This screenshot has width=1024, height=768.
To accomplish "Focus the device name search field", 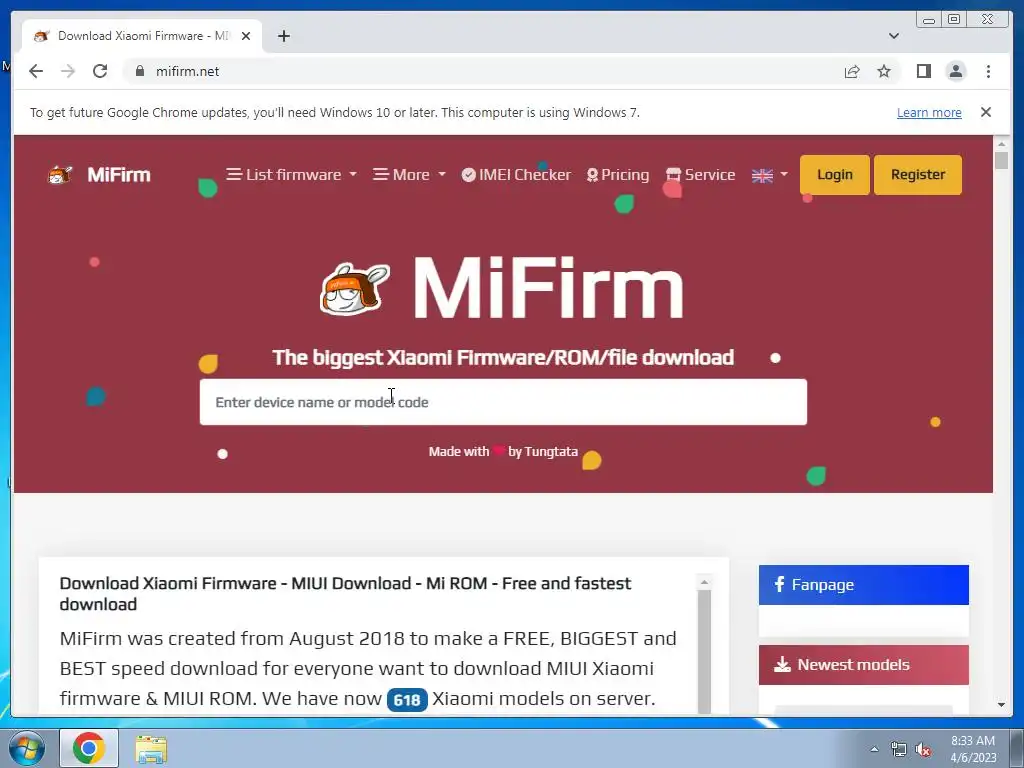I will (x=503, y=402).
